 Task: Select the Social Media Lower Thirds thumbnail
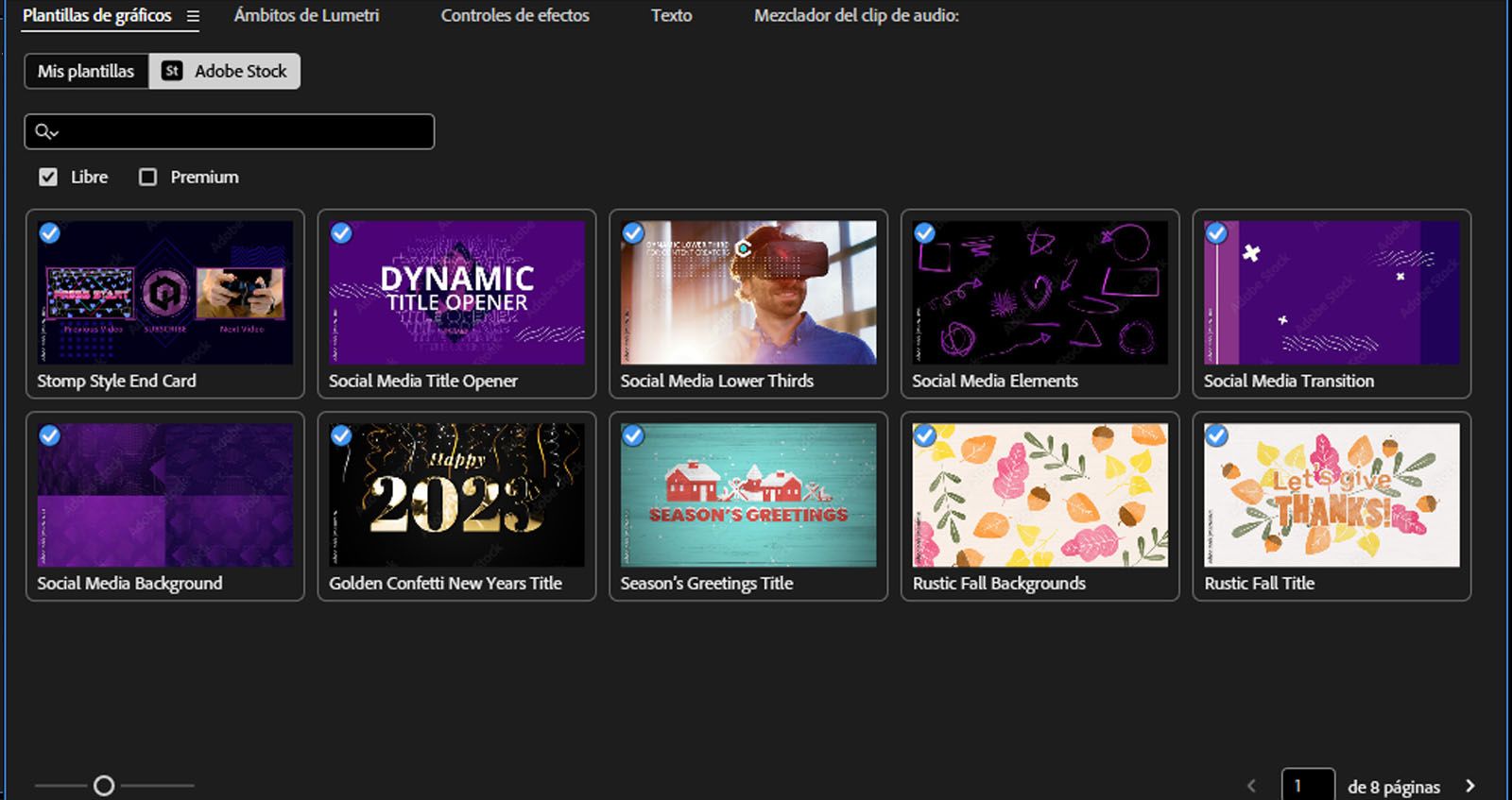[x=748, y=293]
